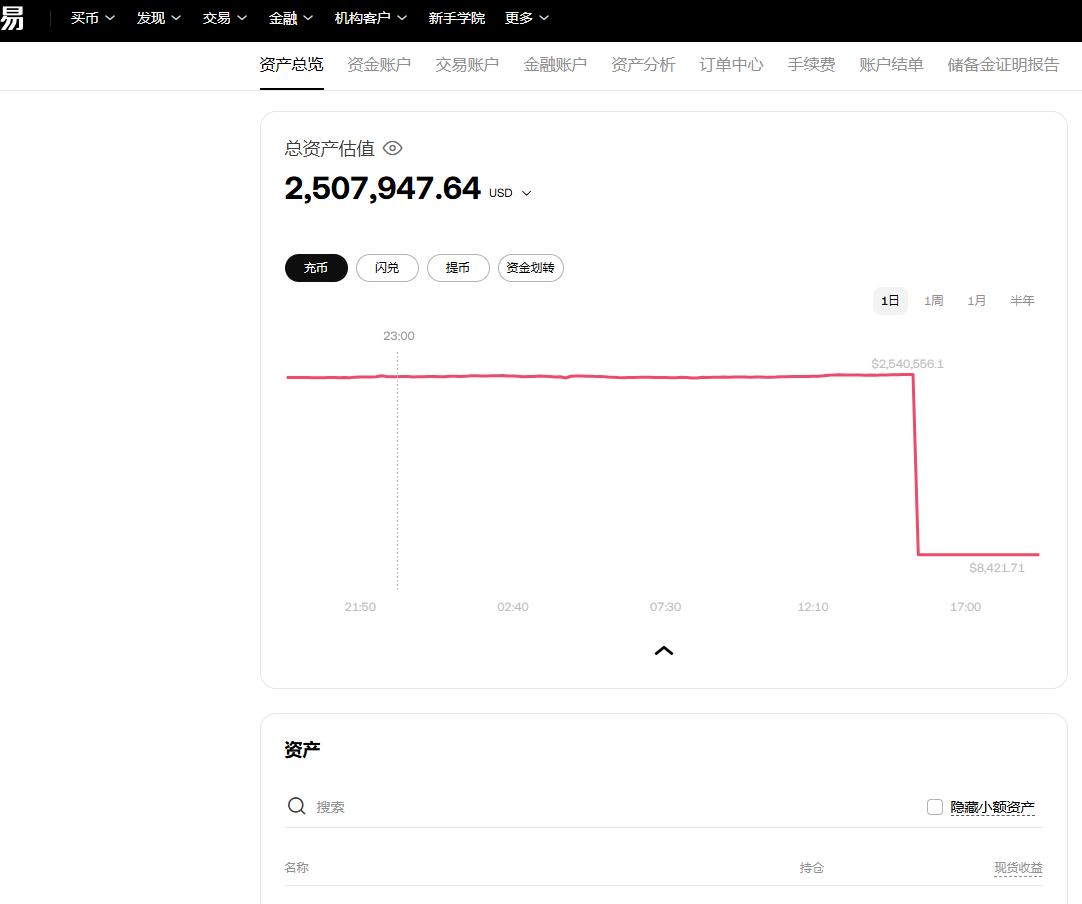The height and width of the screenshot is (904, 1082).
Task: Go to 储备金证明报告 tab
Action: (1003, 65)
